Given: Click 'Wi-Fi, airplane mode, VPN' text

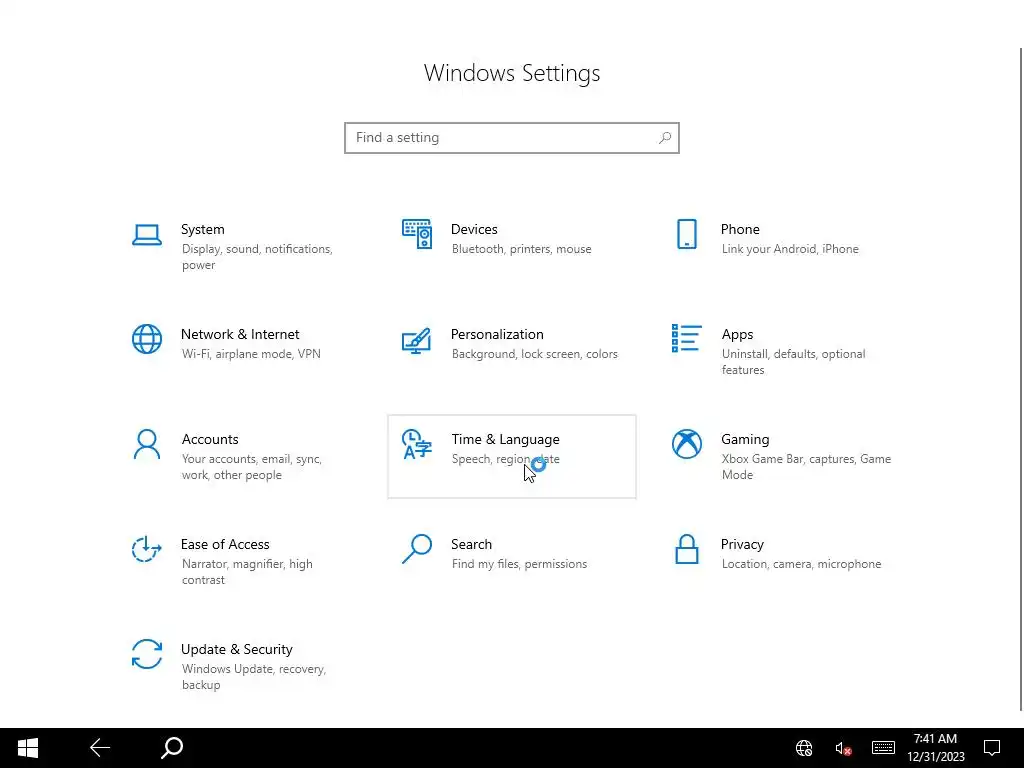Looking at the screenshot, I should [x=251, y=354].
